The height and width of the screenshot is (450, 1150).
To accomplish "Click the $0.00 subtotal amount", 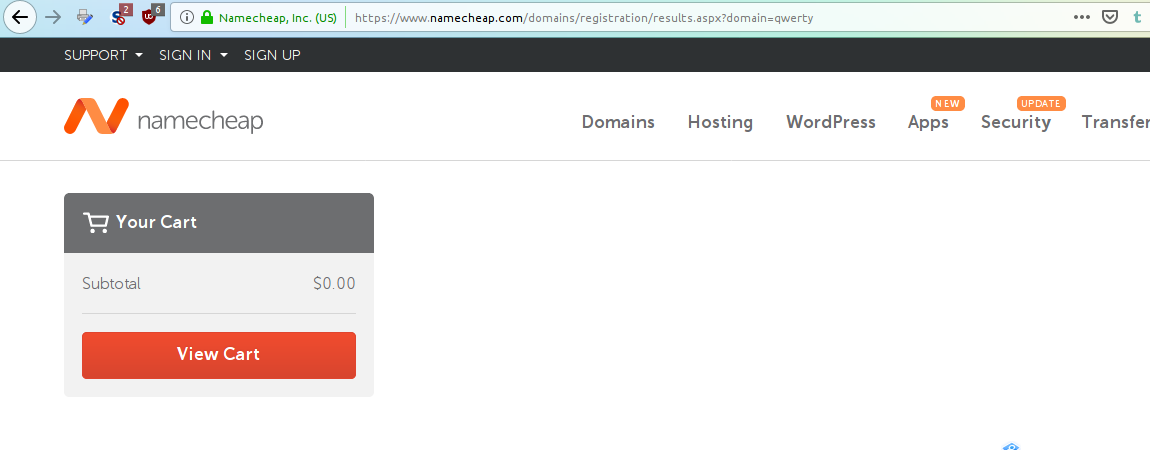I will tap(334, 284).
